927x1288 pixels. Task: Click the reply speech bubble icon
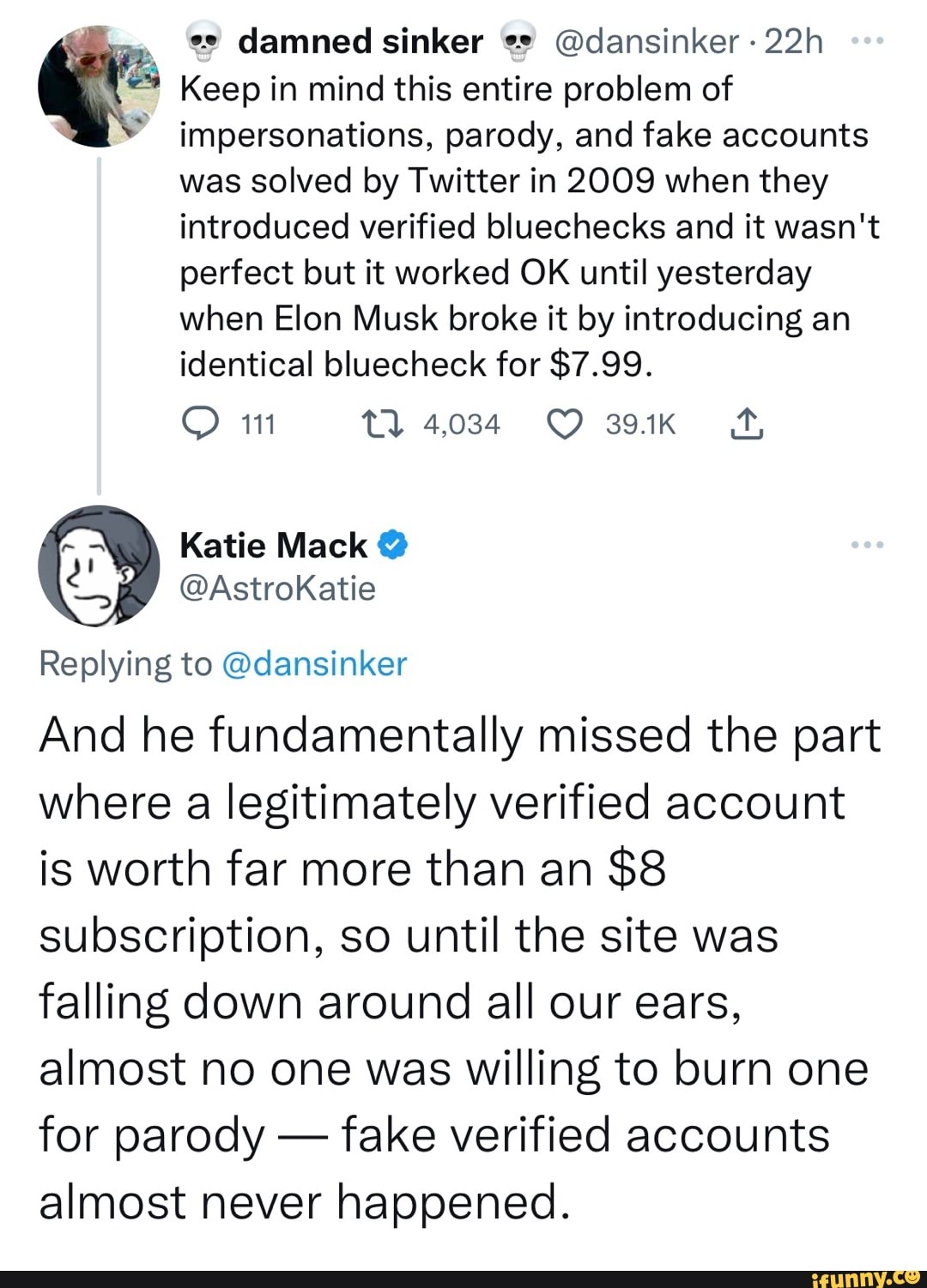[x=200, y=424]
